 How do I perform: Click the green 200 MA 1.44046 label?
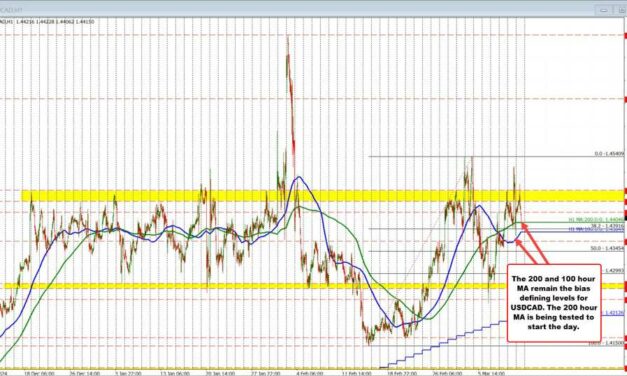tap(596, 220)
